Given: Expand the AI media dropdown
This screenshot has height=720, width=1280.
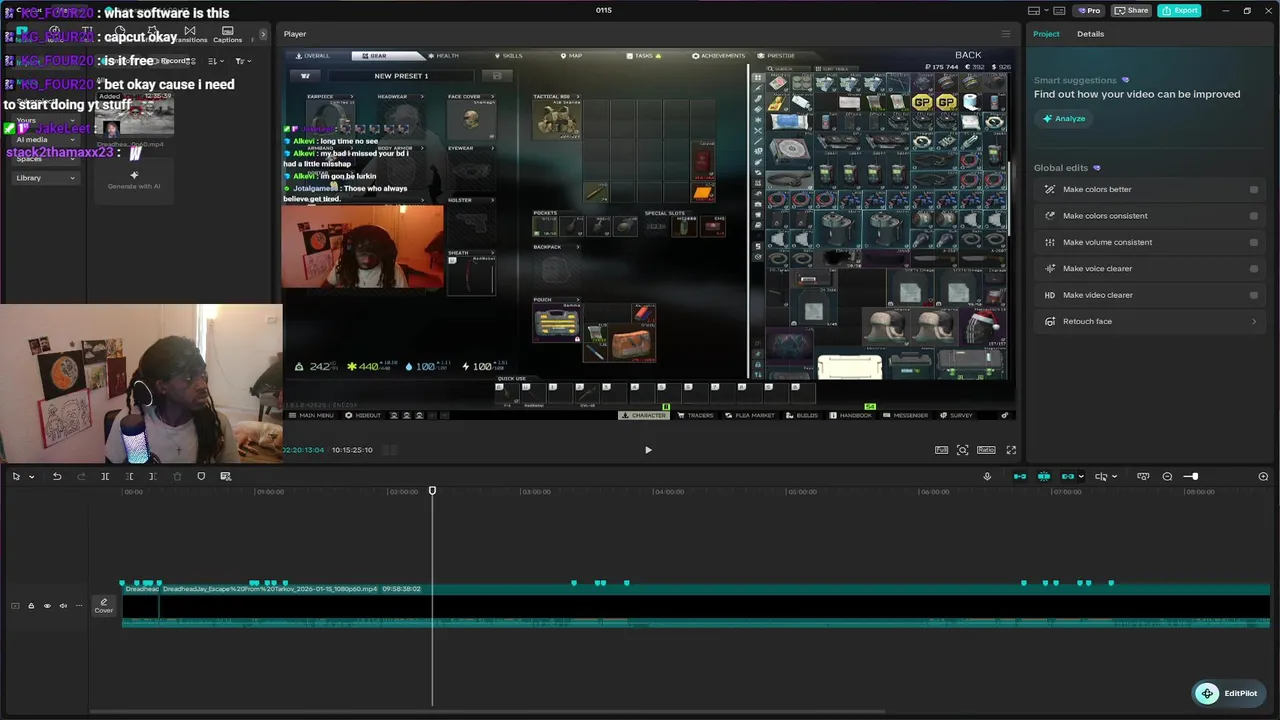Looking at the screenshot, I should (46, 140).
